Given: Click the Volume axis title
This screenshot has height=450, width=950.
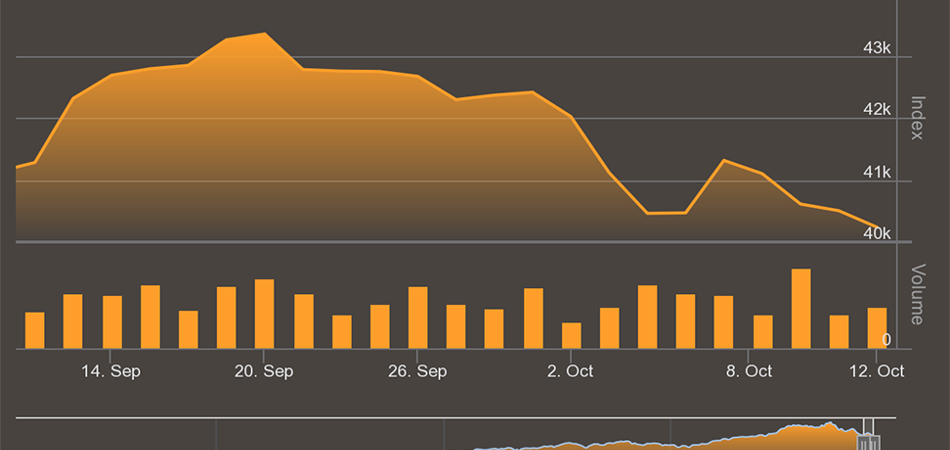Looking at the screenshot, I should coord(918,294).
